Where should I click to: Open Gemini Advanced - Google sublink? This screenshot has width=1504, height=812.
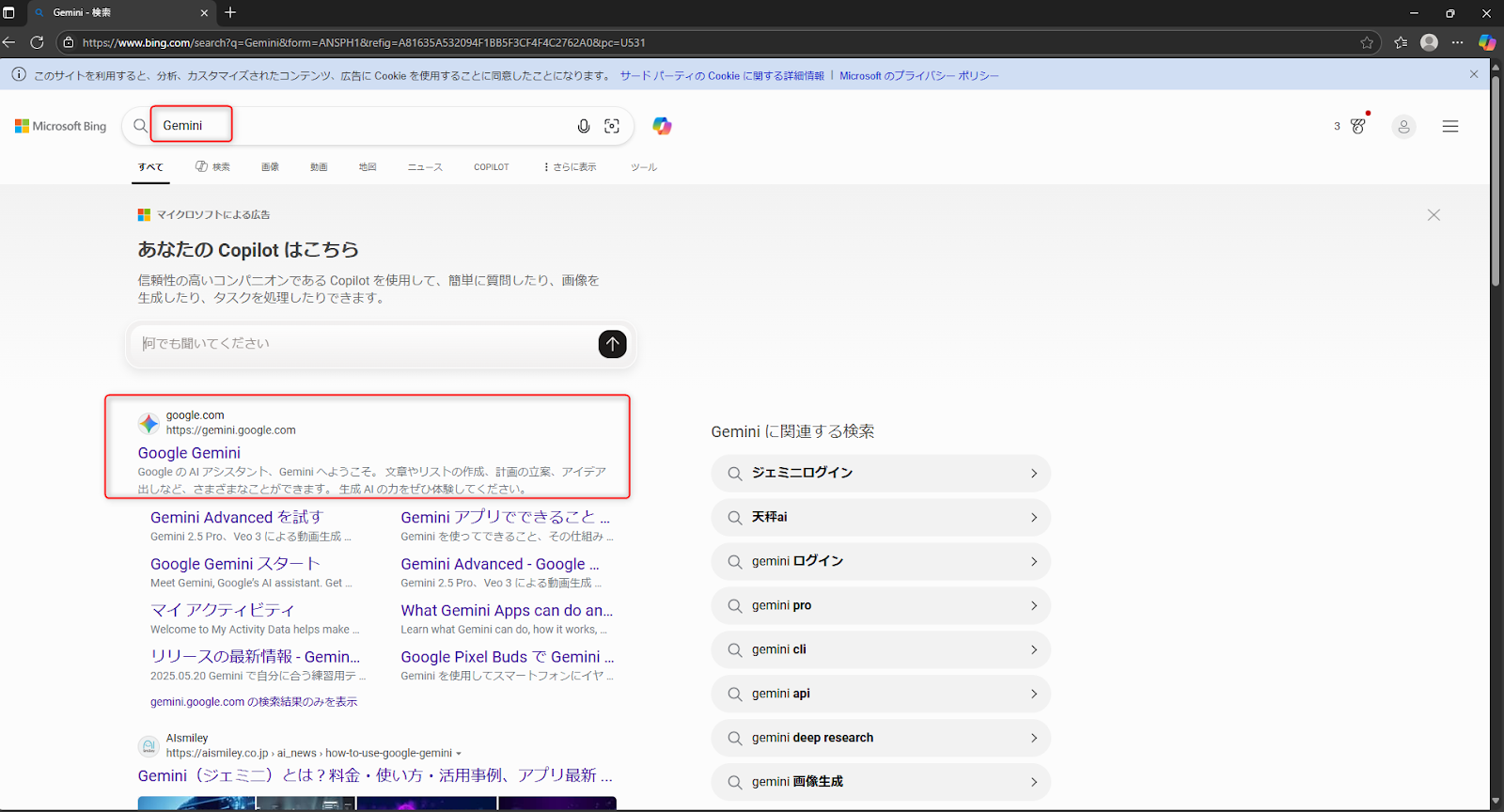coord(500,564)
